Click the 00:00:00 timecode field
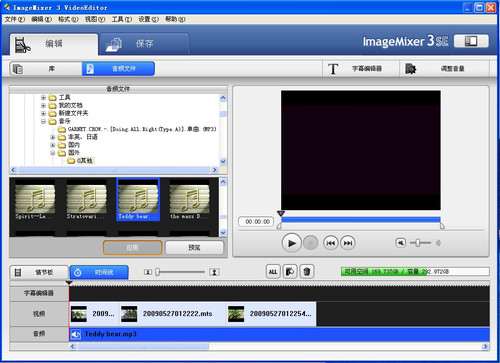 click(x=256, y=222)
